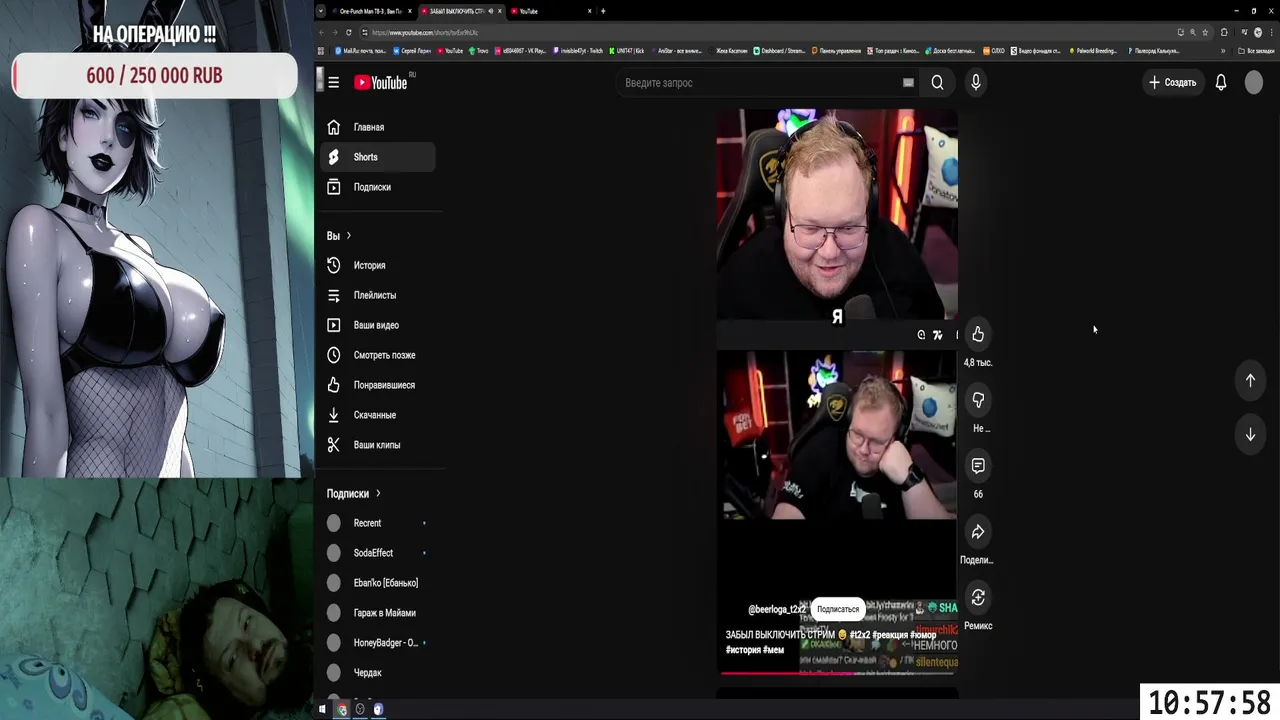This screenshot has width=1280, height=720.
Task: Click Подписаться to subscribe
Action: point(838,609)
